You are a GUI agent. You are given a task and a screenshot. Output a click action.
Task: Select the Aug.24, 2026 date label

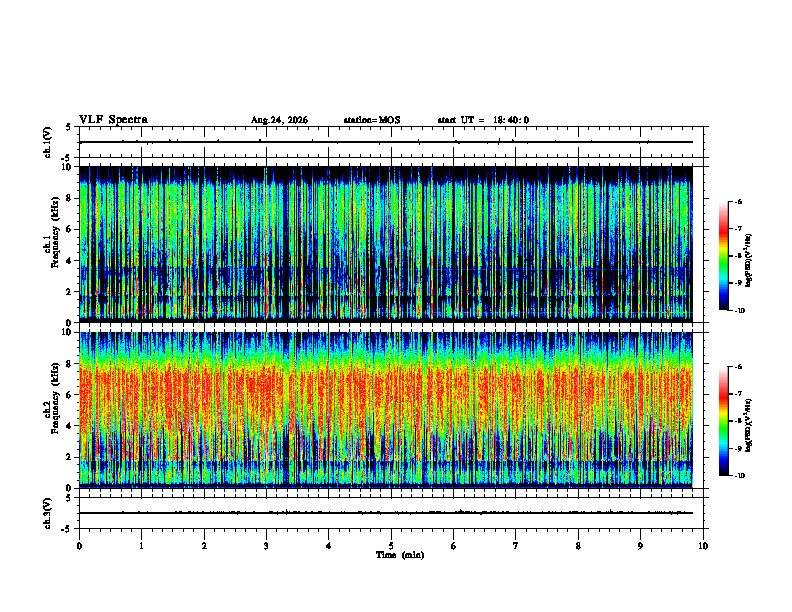pyautogui.click(x=279, y=120)
